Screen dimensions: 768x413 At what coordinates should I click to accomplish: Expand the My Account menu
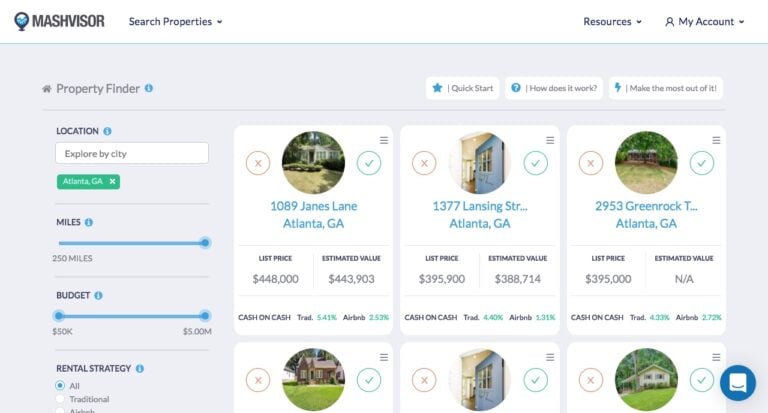(705, 22)
